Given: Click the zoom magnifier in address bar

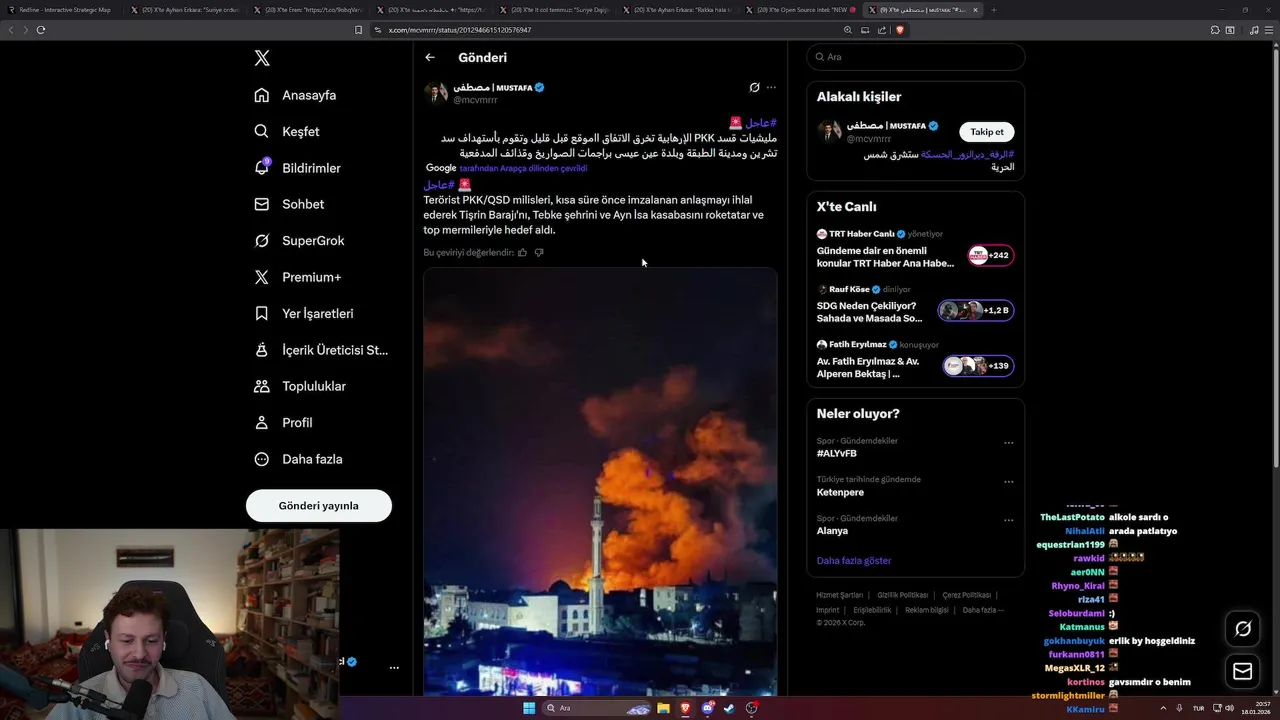Looking at the screenshot, I should tap(848, 30).
